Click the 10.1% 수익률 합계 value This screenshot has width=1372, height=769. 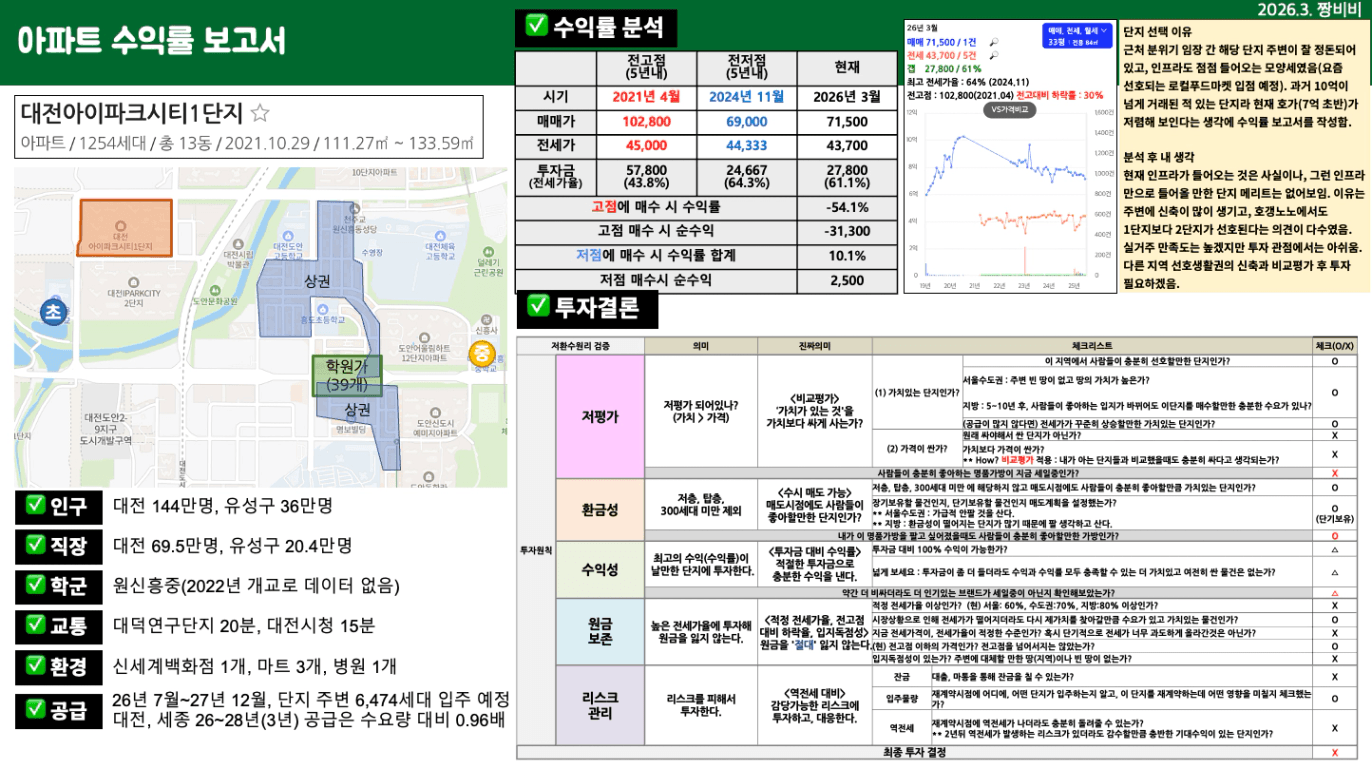847,256
